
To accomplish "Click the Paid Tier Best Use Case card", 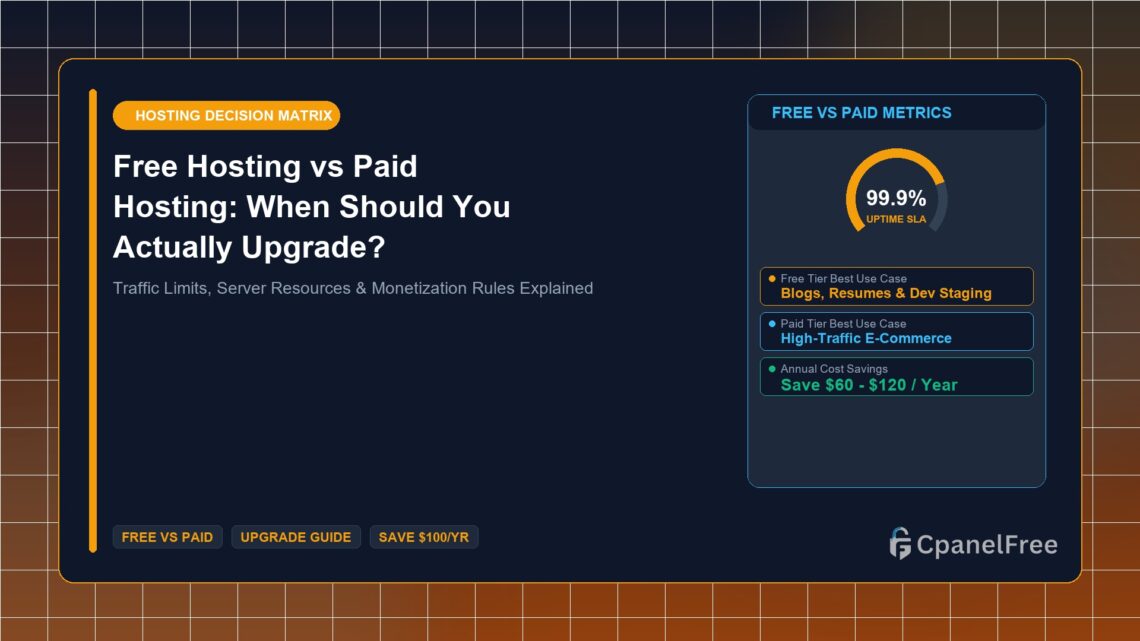I will coord(896,331).
